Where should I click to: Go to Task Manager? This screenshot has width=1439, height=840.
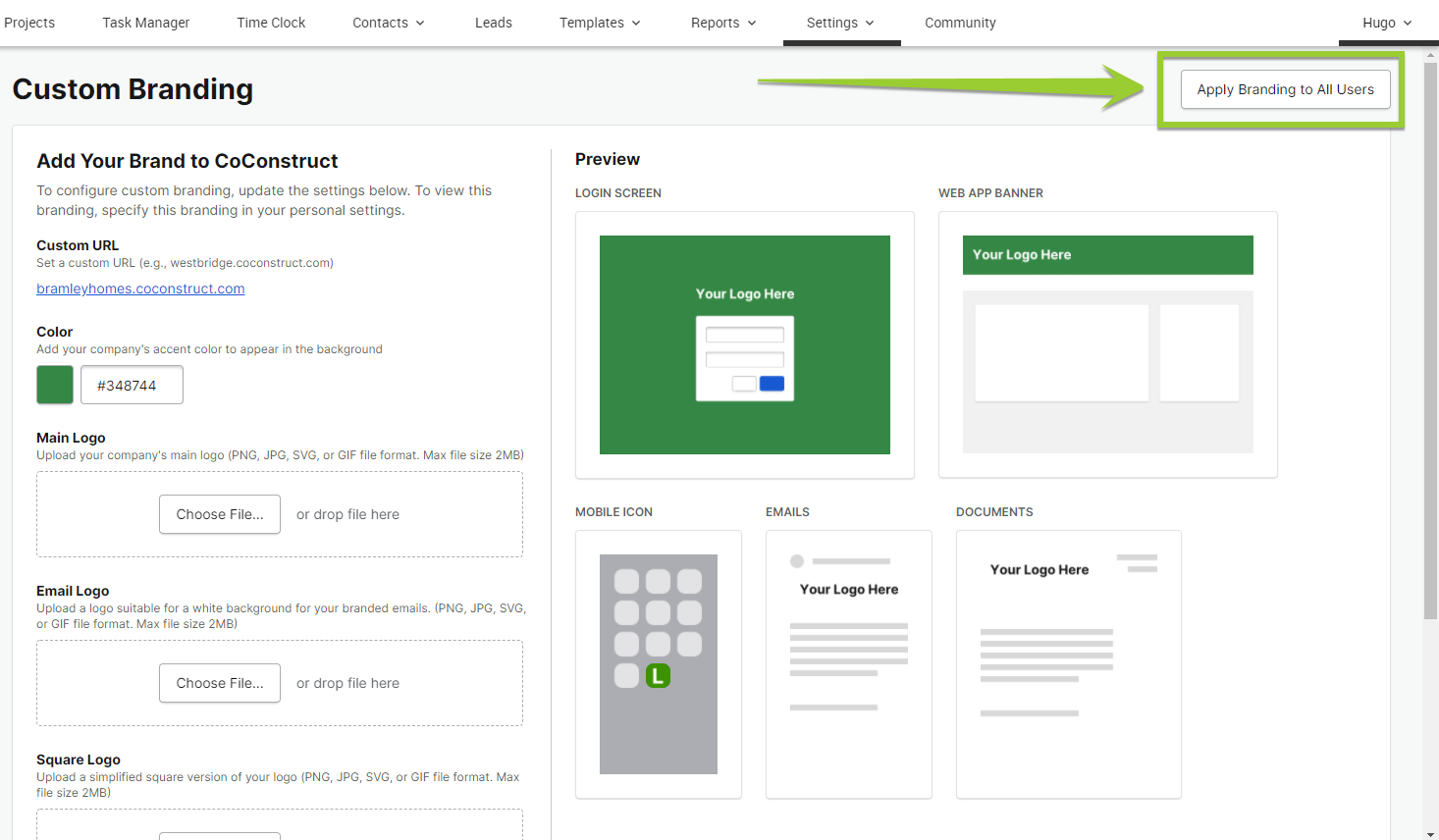(x=146, y=23)
